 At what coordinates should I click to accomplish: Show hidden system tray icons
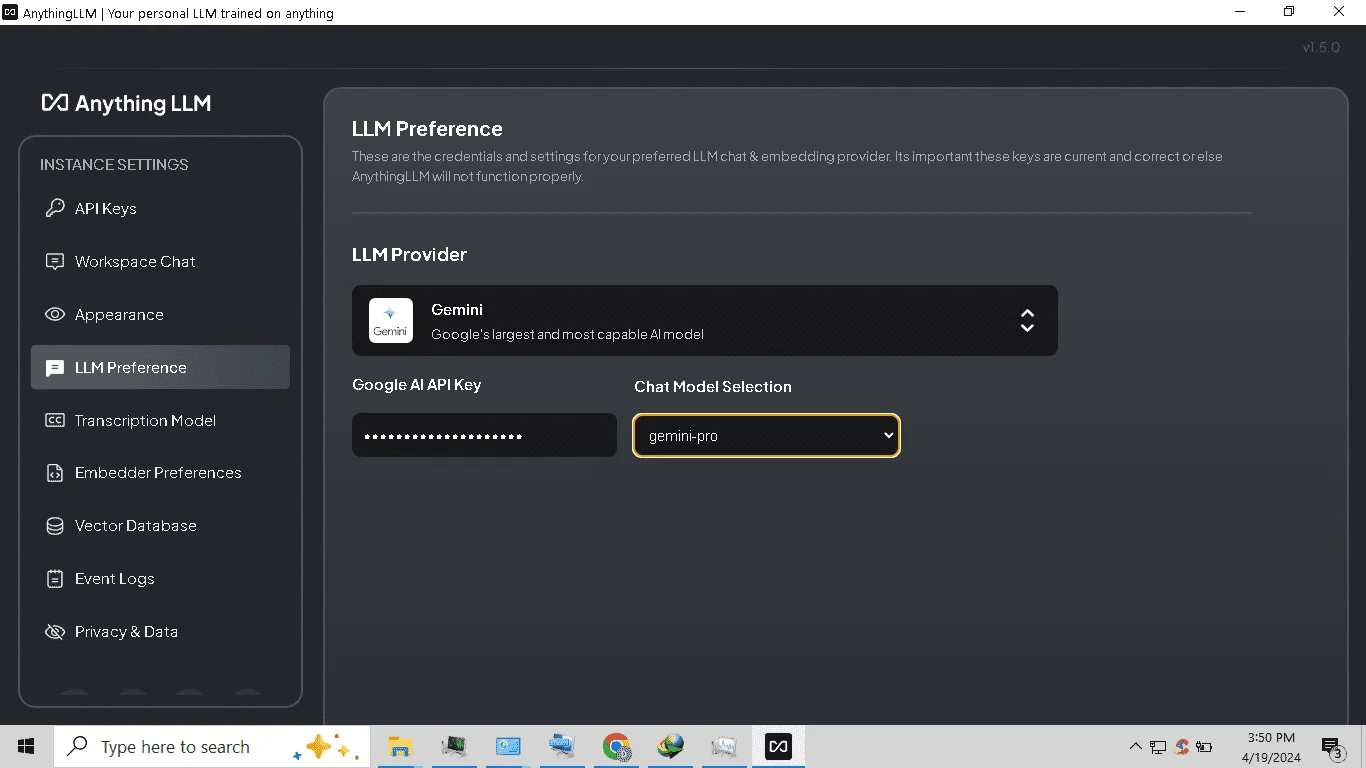pos(1135,747)
